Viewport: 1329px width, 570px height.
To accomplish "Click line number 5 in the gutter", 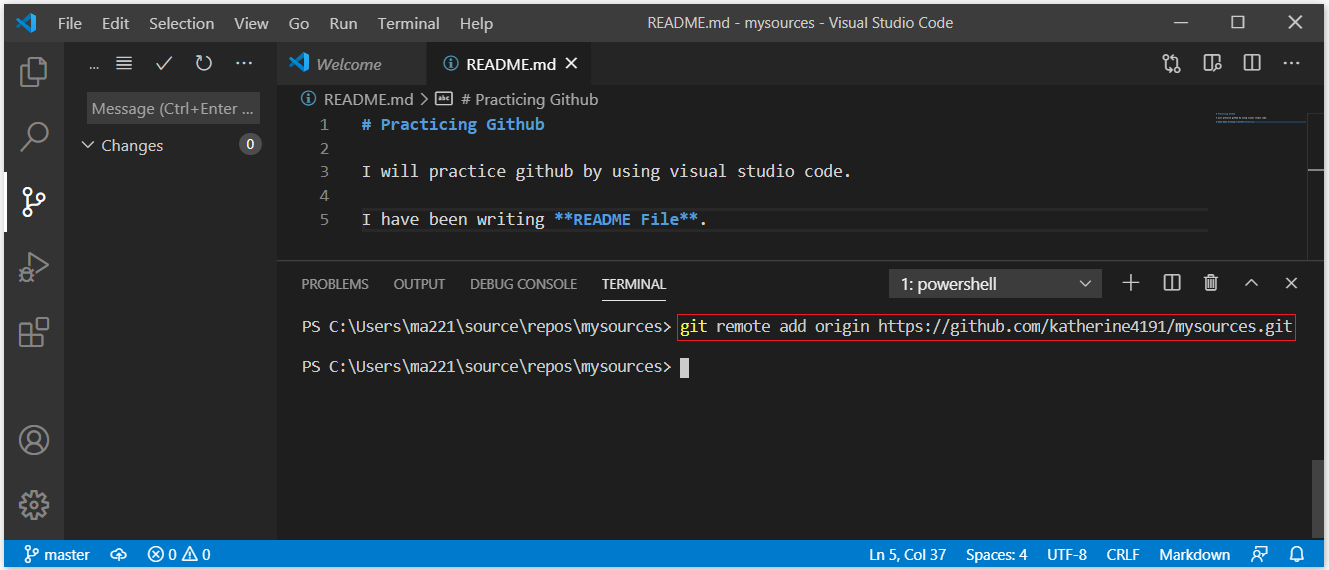I will [324, 219].
